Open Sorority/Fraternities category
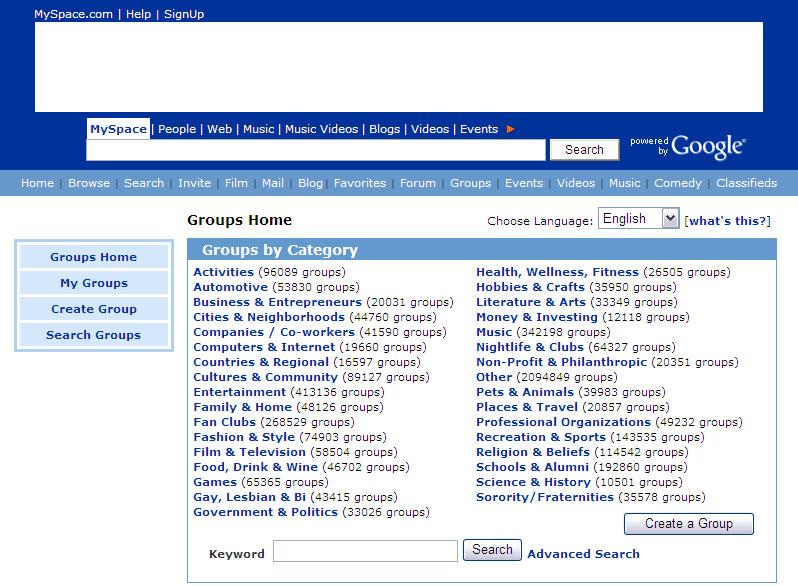This screenshot has width=798, height=586. click(x=545, y=497)
